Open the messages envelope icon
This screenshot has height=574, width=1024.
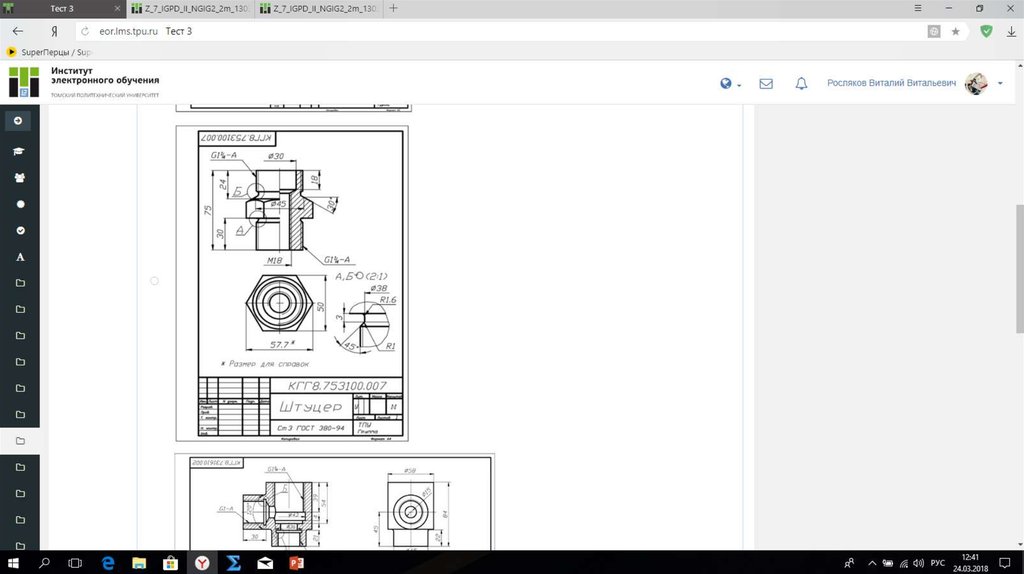(766, 84)
